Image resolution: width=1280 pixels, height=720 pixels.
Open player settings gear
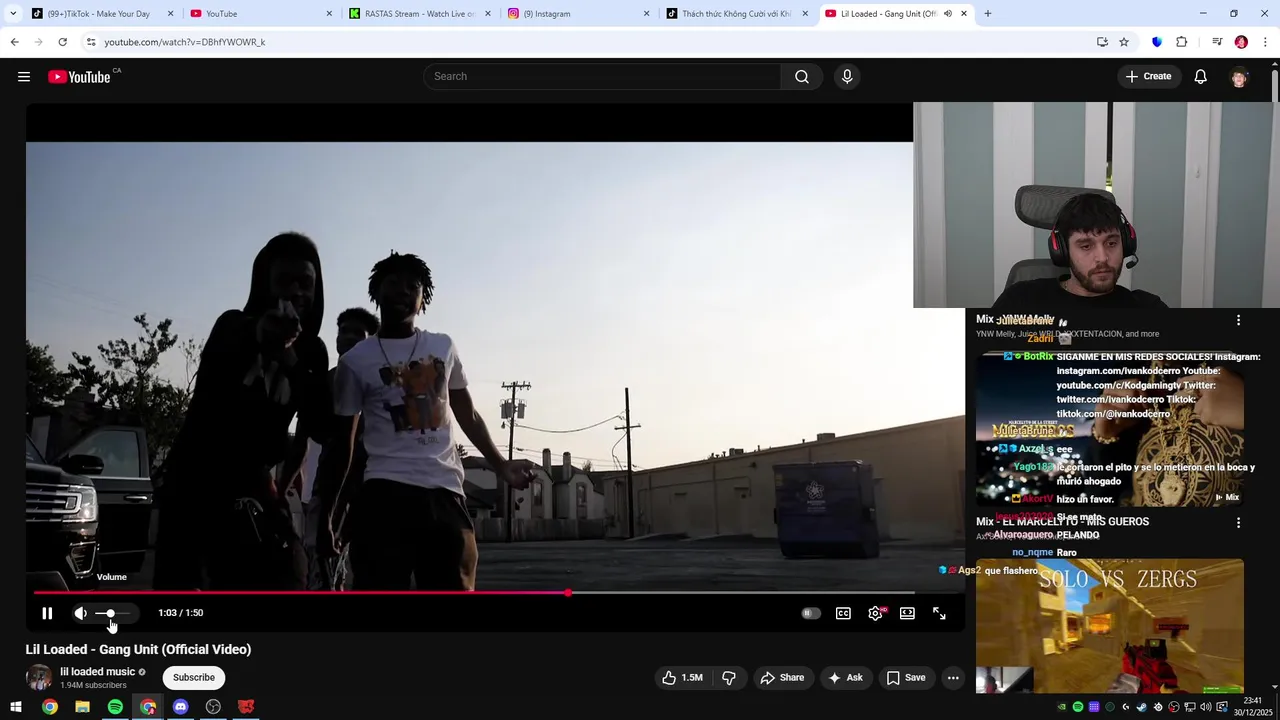pyautogui.click(x=875, y=613)
